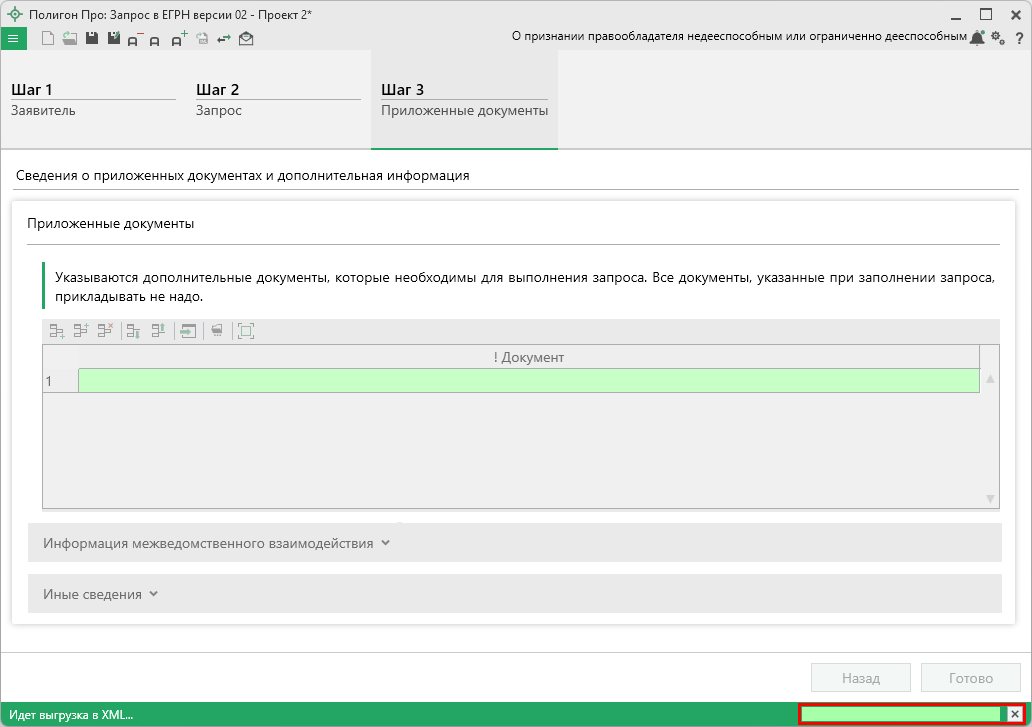This screenshot has width=1032, height=727.
Task: Open settings with the gears icon
Action: click(x=998, y=37)
